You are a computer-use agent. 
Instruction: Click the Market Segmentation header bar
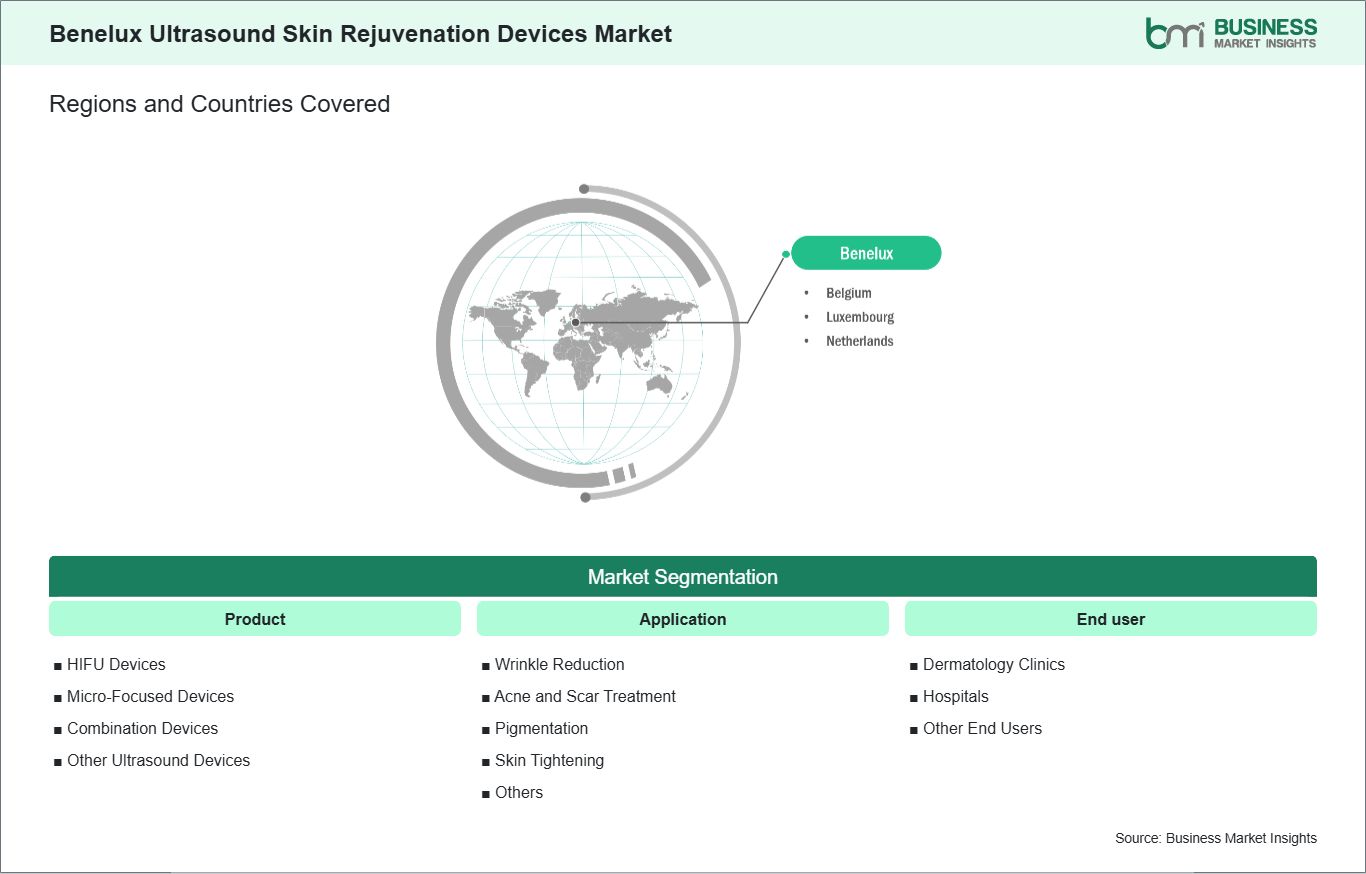click(683, 577)
